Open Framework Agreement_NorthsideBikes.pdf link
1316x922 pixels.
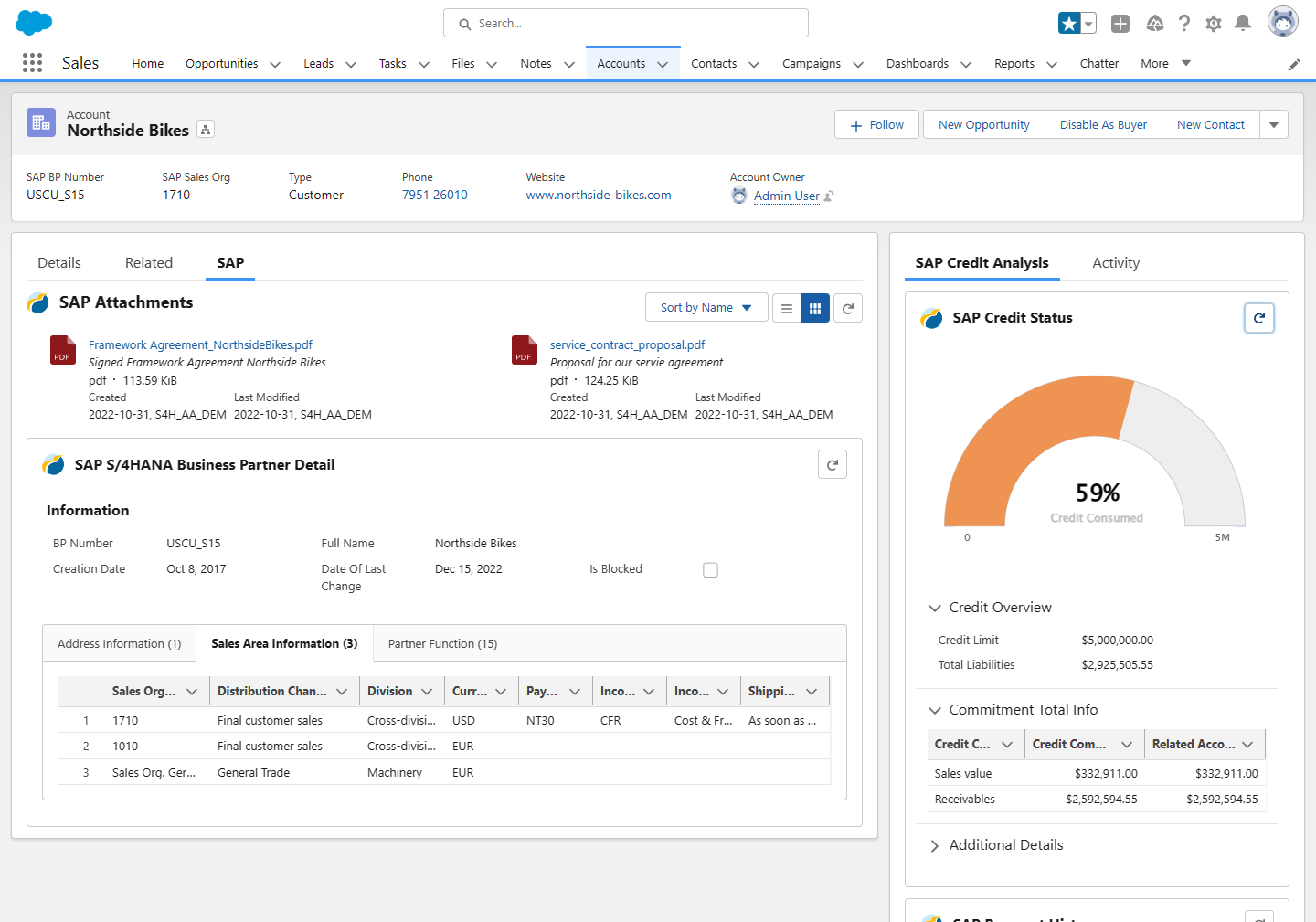[200, 345]
